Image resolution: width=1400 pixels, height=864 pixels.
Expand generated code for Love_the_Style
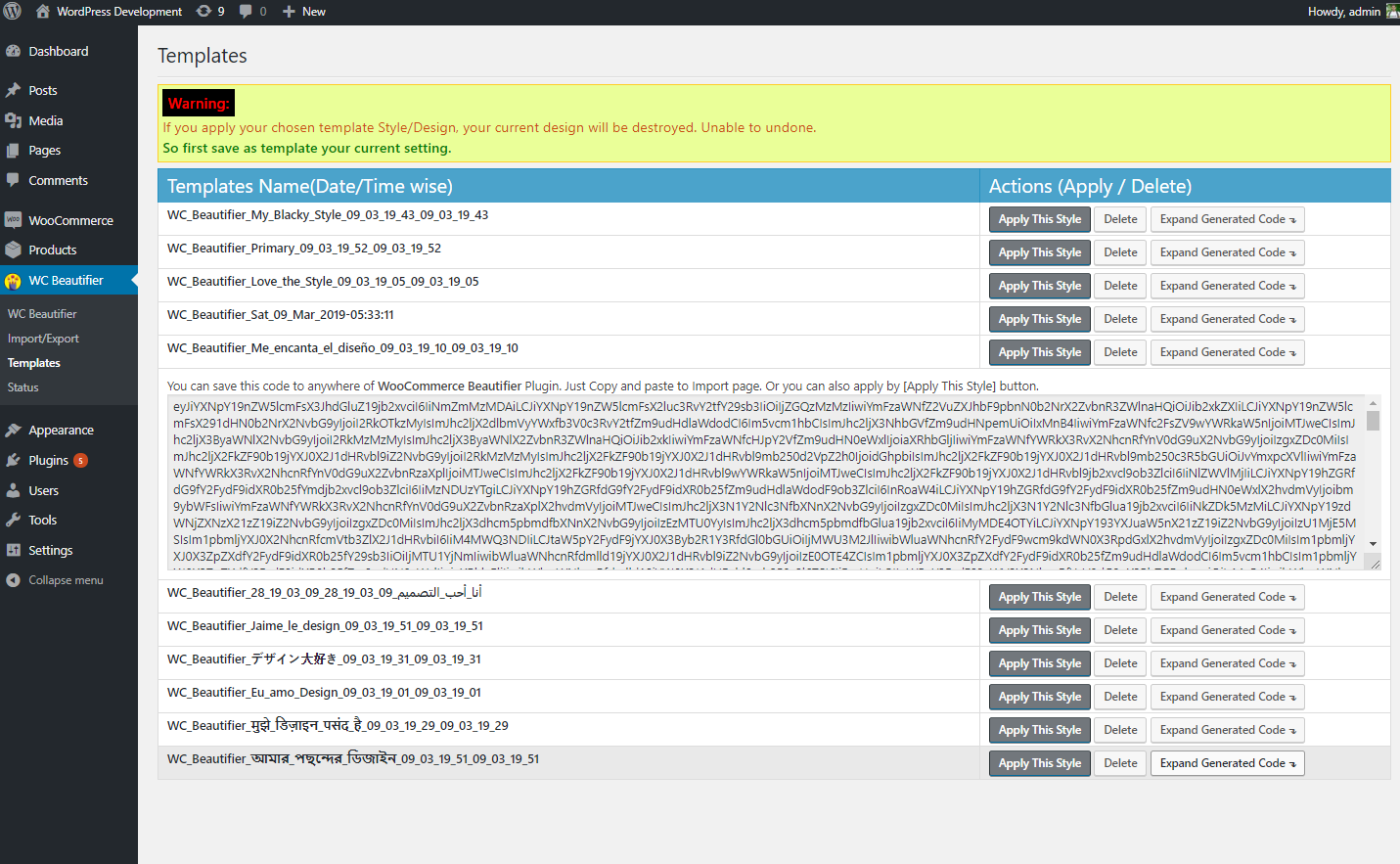click(1228, 286)
